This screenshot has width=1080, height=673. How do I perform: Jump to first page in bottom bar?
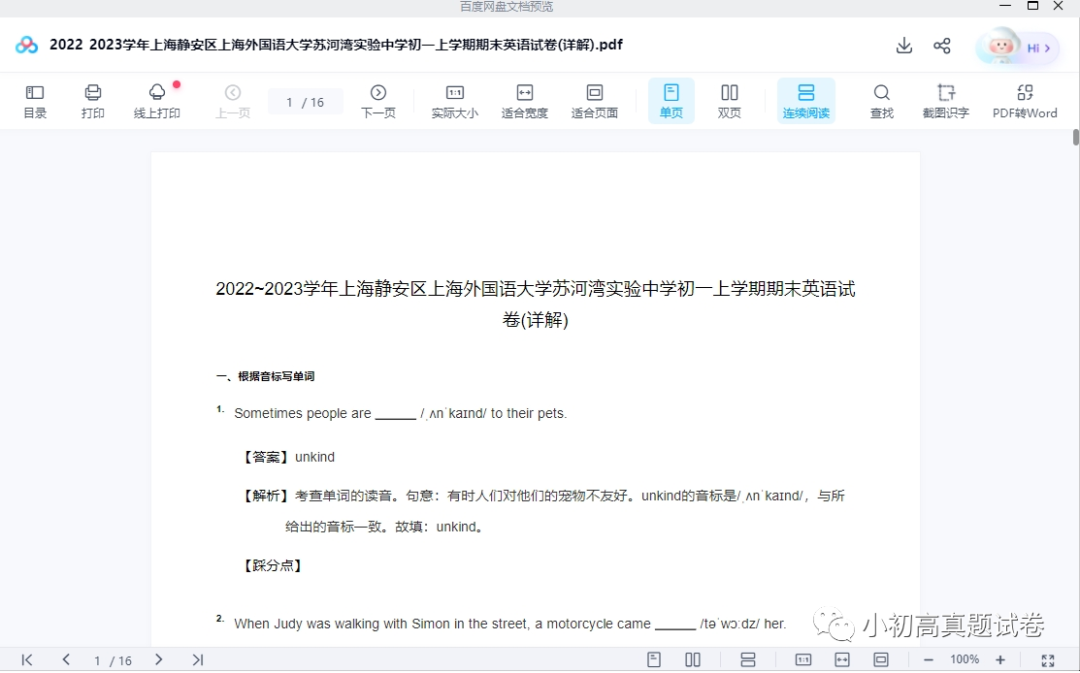click(x=27, y=660)
